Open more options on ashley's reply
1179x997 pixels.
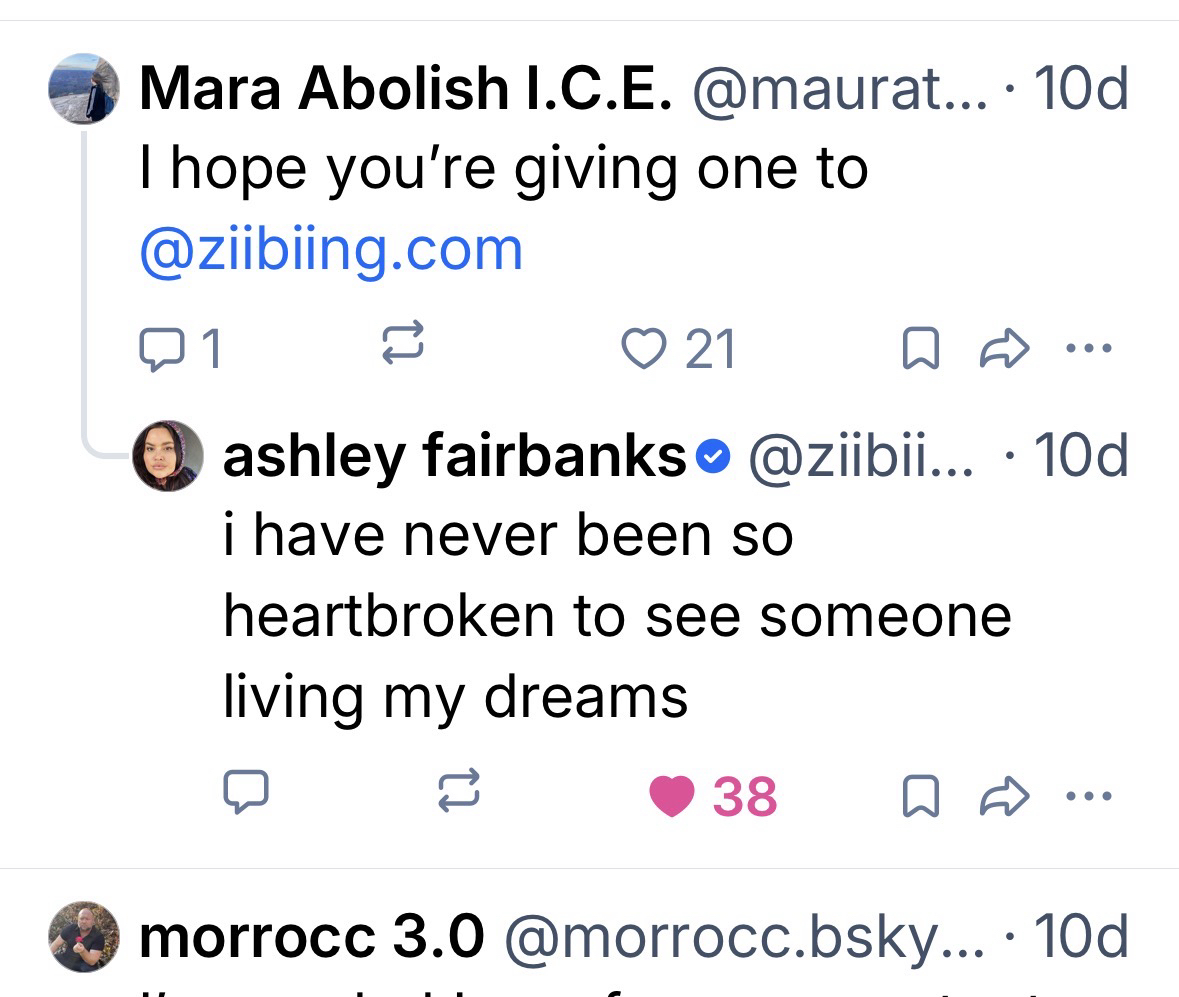(x=1088, y=796)
